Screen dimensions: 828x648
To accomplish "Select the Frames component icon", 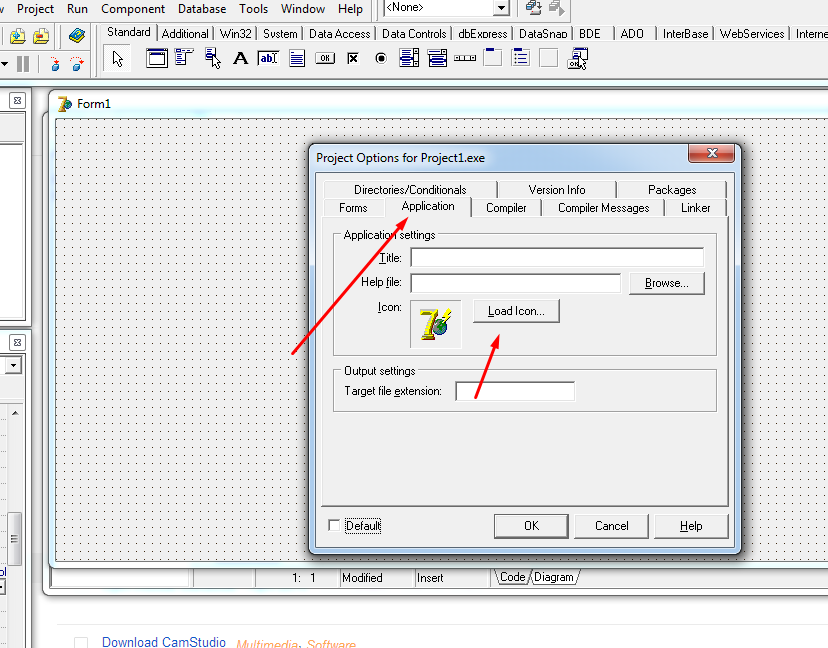I will pyautogui.click(x=156, y=57).
